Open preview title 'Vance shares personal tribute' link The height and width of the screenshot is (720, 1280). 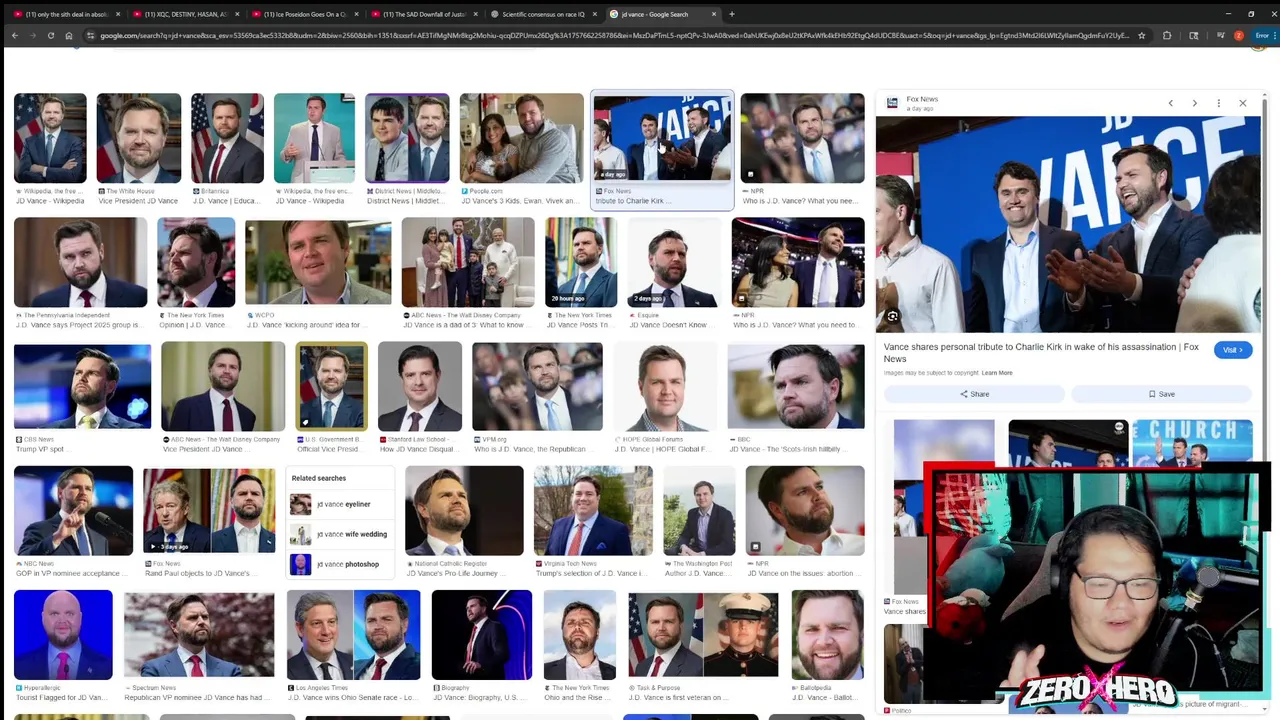click(x=1041, y=352)
